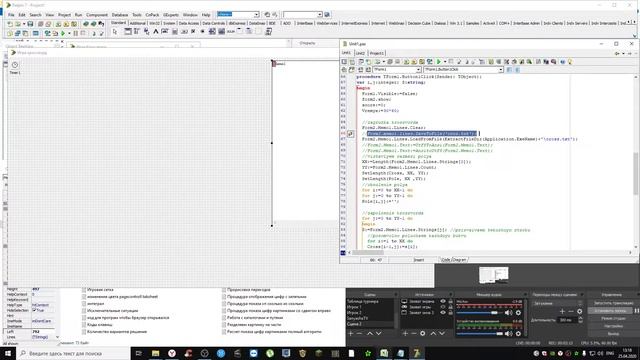The width and height of the screenshot is (640, 360).
Task: Toggle visibility eye of 'Захват экрана' source
Action: 443,302
